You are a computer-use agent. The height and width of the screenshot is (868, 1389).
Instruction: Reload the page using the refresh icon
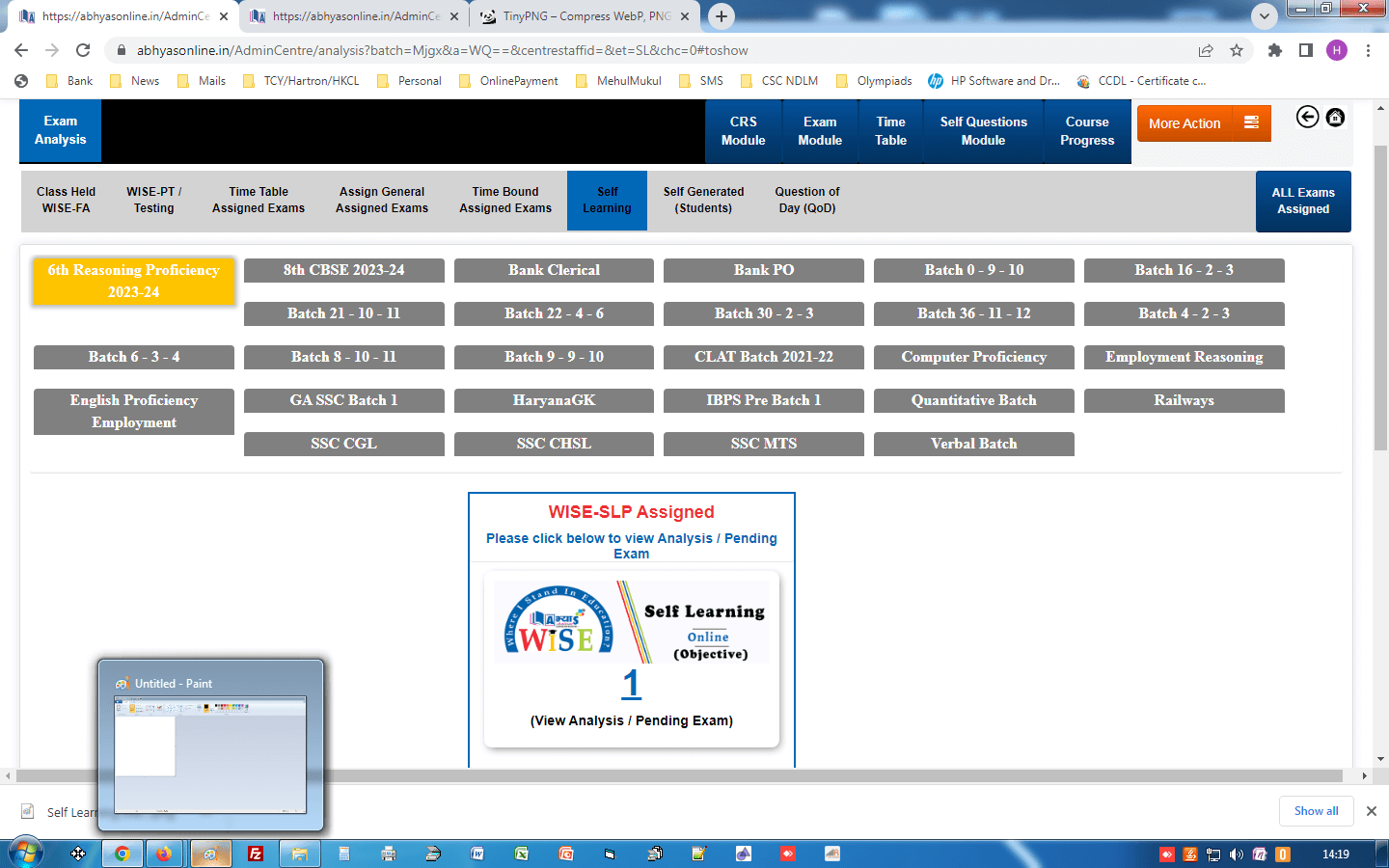tap(83, 50)
